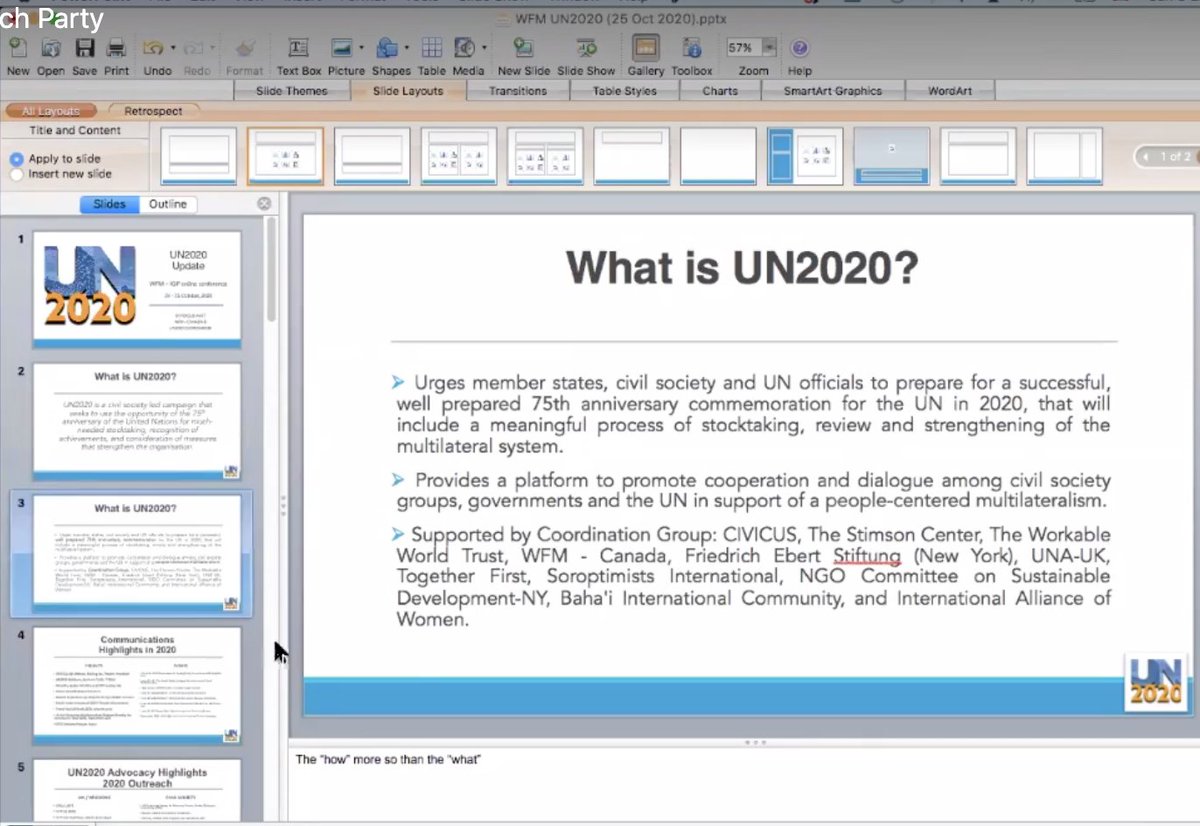Viewport: 1200px width, 826px height.
Task: Select the Apply to slide radio button
Action: coord(16,159)
